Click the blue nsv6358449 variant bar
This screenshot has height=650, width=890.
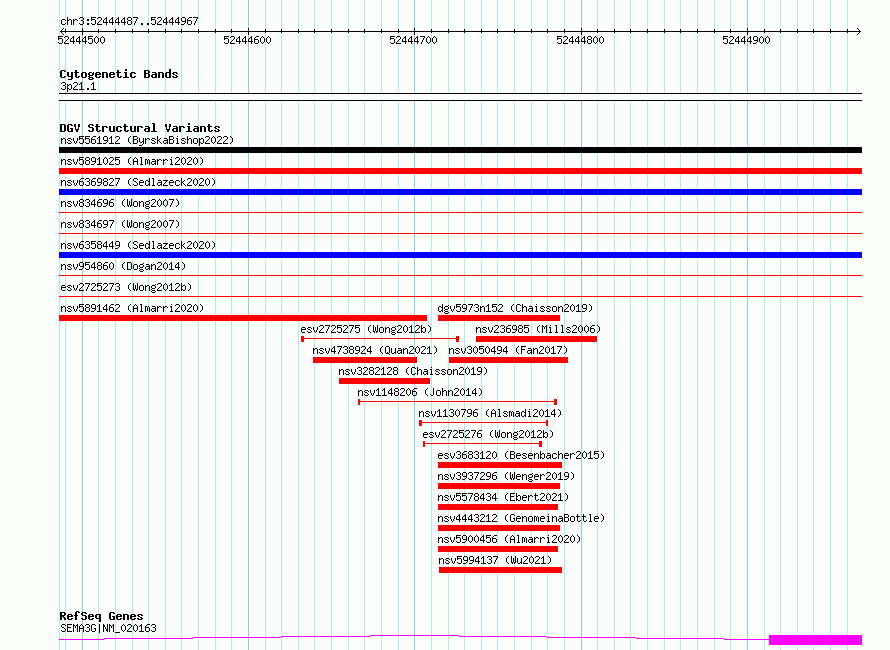pyautogui.click(x=460, y=255)
